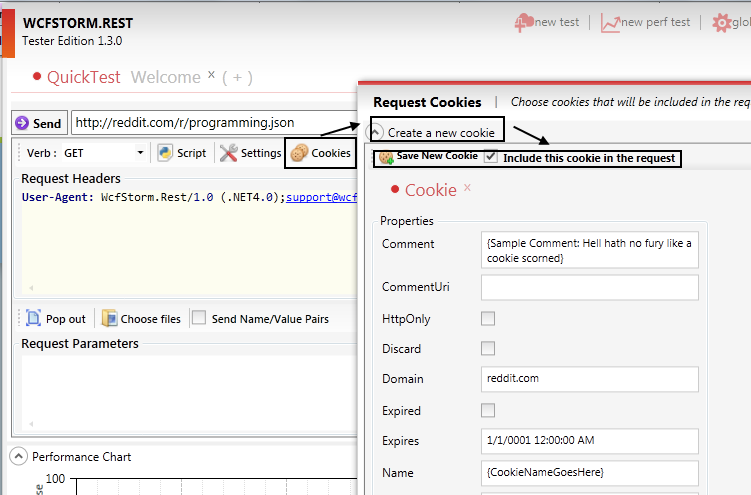Image resolution: width=751 pixels, height=495 pixels.
Task: Click the WCFSTORM.REST title
Action: (x=78, y=23)
